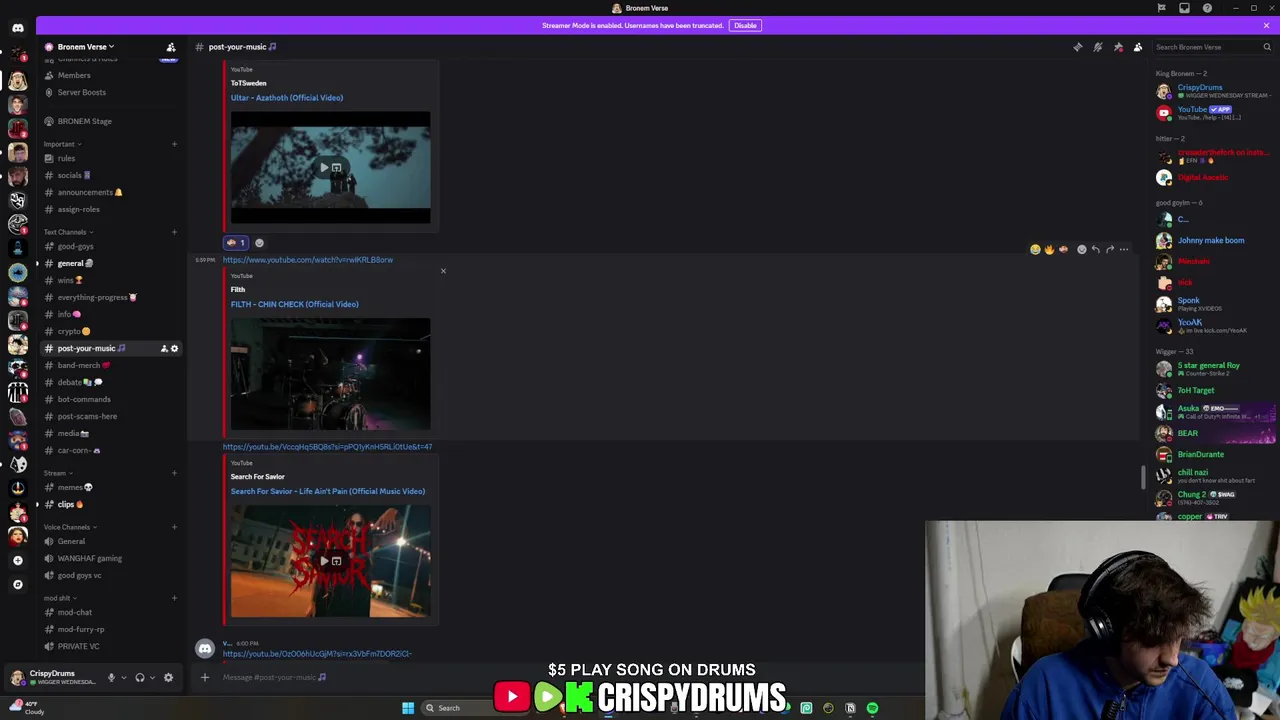
Task: Join the WANGHAF gaming voice channel
Action: point(110,558)
